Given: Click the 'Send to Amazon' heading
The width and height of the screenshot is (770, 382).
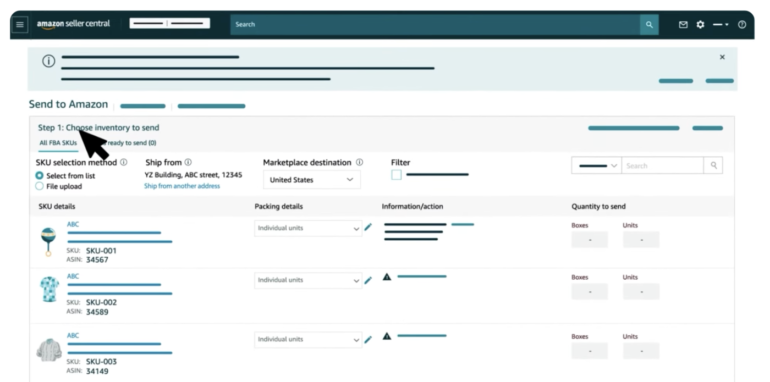Looking at the screenshot, I should (x=68, y=105).
